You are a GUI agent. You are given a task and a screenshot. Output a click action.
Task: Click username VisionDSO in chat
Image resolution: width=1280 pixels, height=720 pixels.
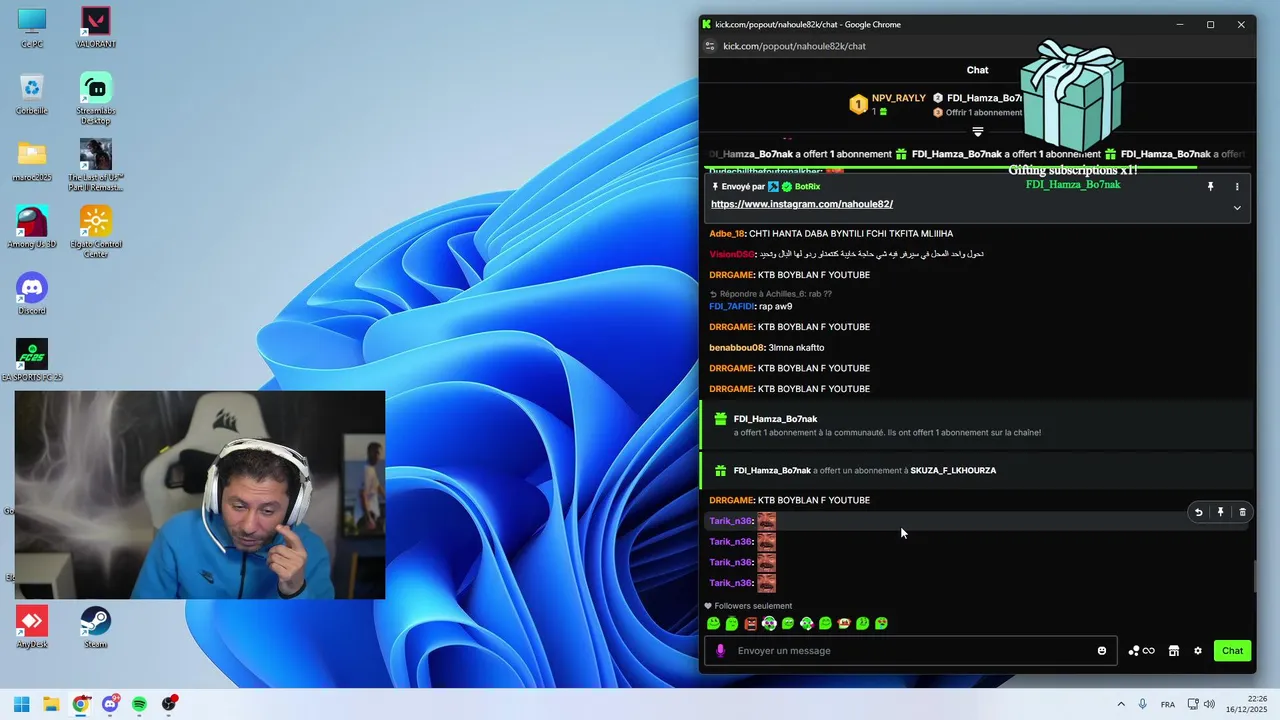pyautogui.click(x=731, y=254)
